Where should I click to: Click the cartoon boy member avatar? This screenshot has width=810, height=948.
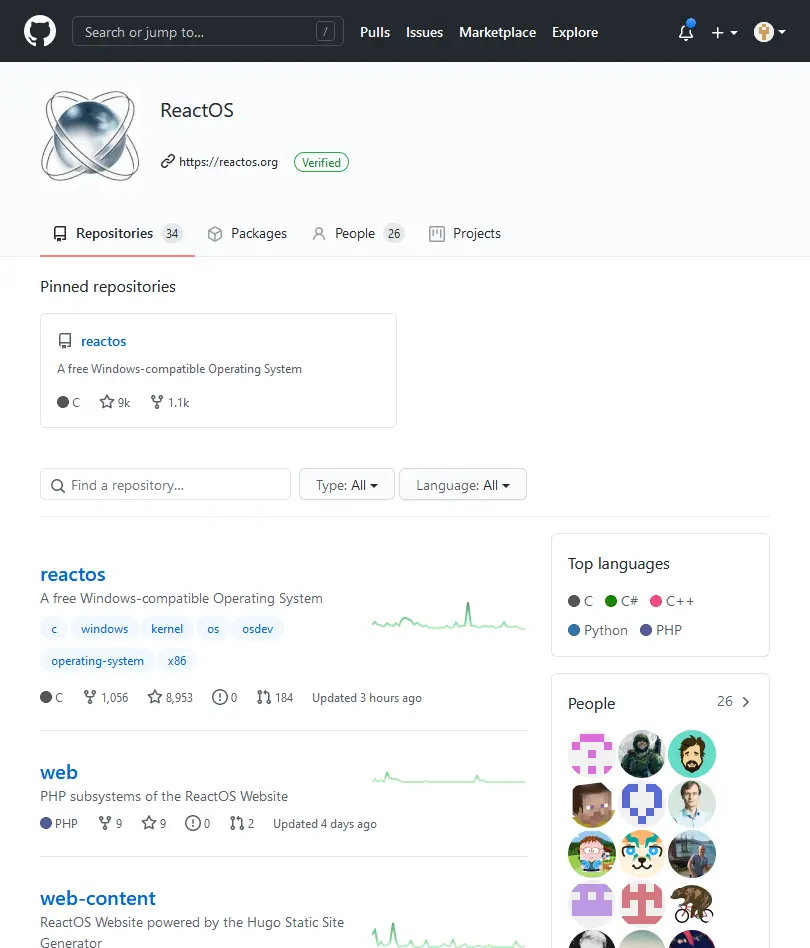592,854
